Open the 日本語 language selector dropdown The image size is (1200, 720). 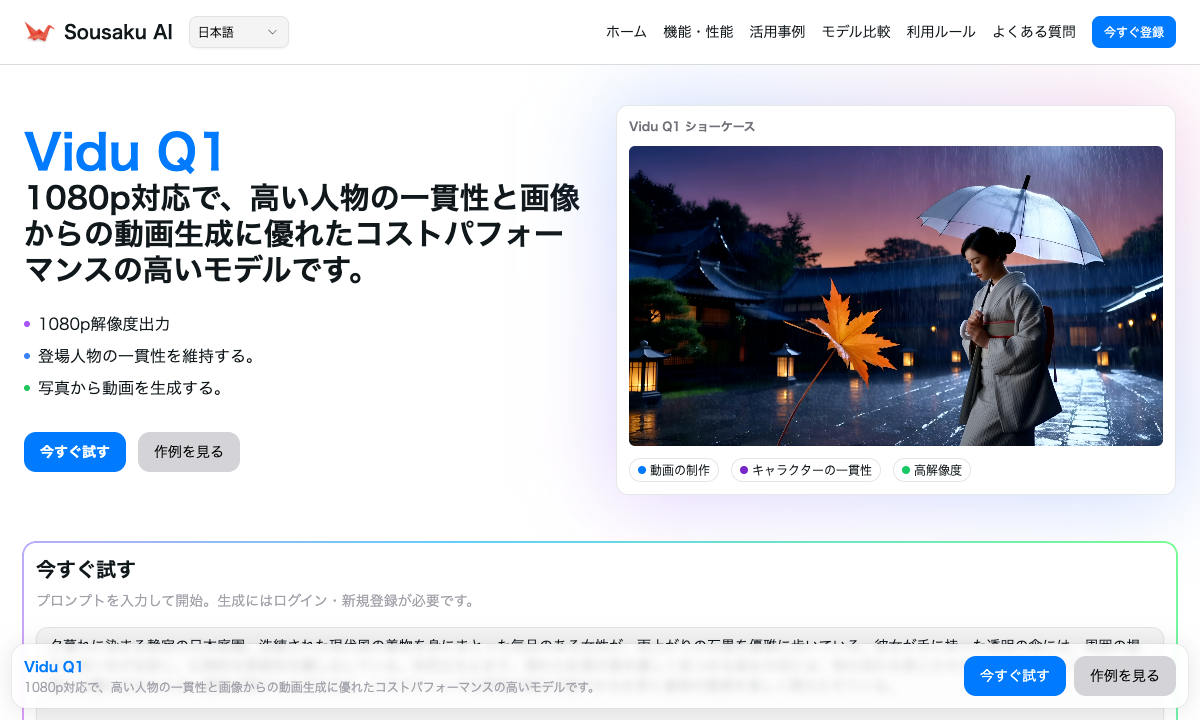tap(238, 32)
